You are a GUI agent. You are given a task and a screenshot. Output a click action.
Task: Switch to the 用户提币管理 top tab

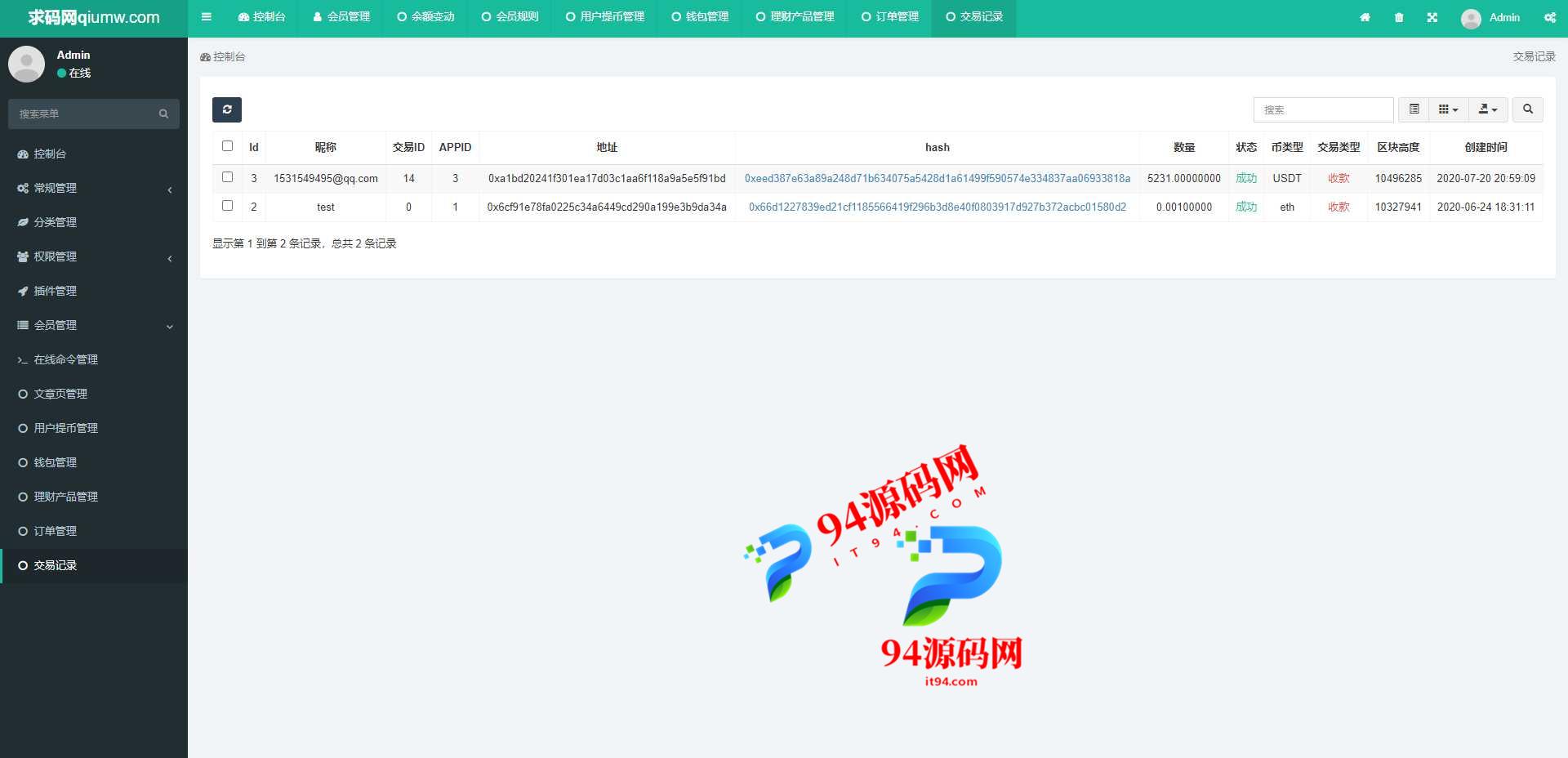605,17
